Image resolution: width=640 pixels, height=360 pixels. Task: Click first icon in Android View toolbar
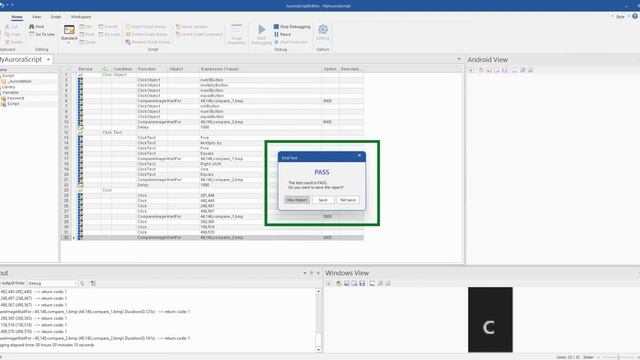click(471, 70)
